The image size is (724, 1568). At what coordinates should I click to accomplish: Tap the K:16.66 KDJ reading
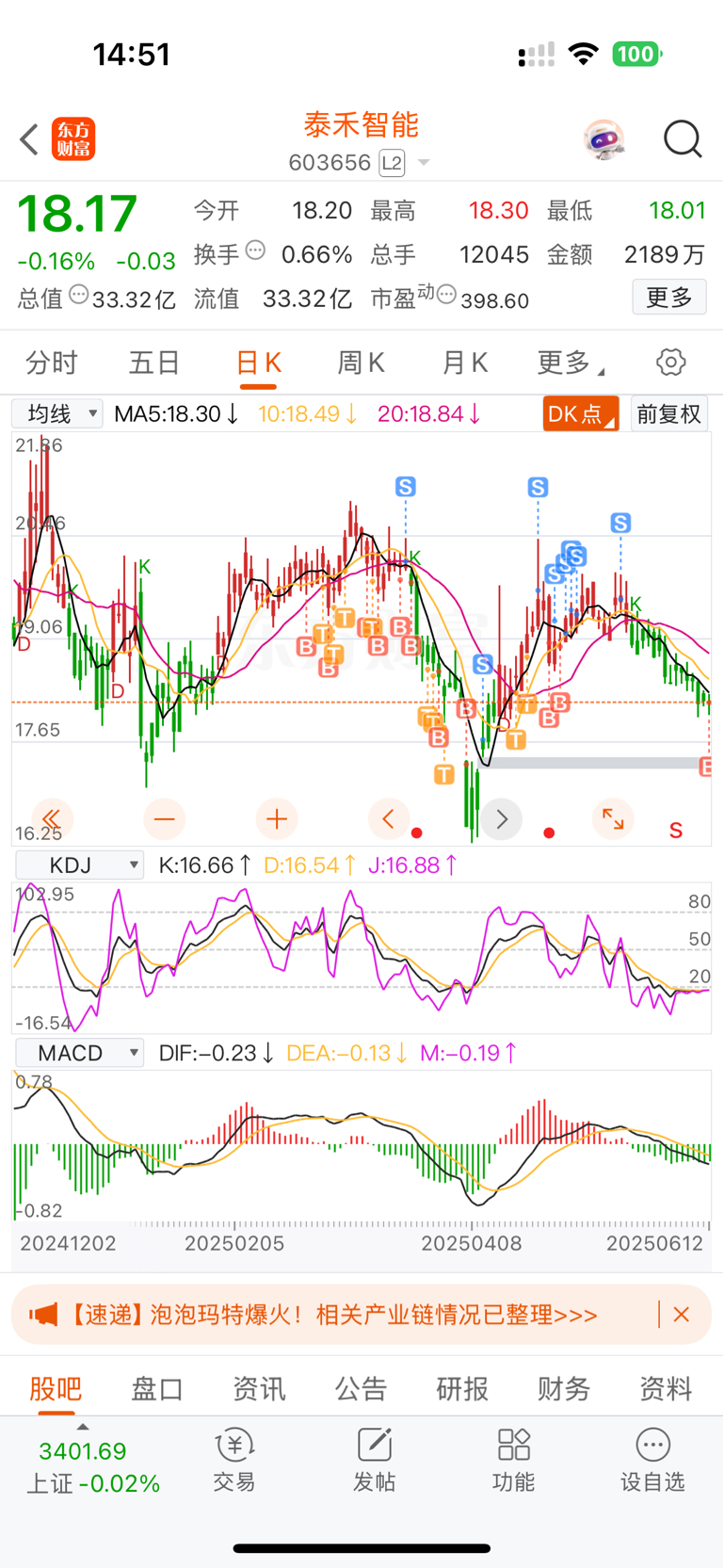point(205,865)
